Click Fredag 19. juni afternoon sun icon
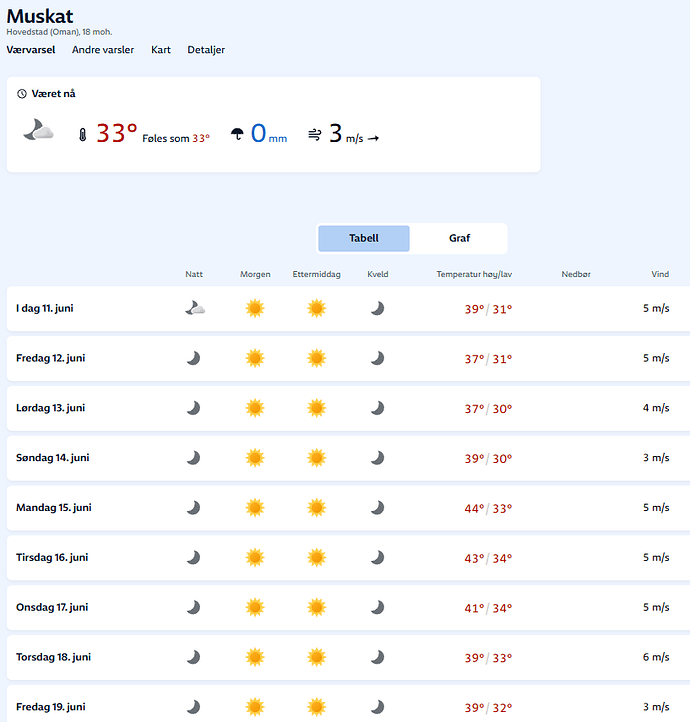Screen dimensions: 690x722 point(317,707)
